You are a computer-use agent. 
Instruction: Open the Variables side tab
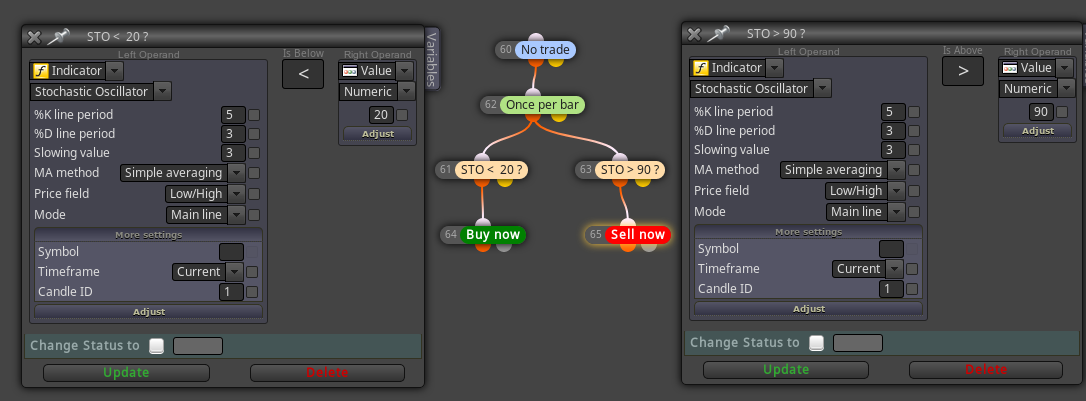click(x=431, y=58)
